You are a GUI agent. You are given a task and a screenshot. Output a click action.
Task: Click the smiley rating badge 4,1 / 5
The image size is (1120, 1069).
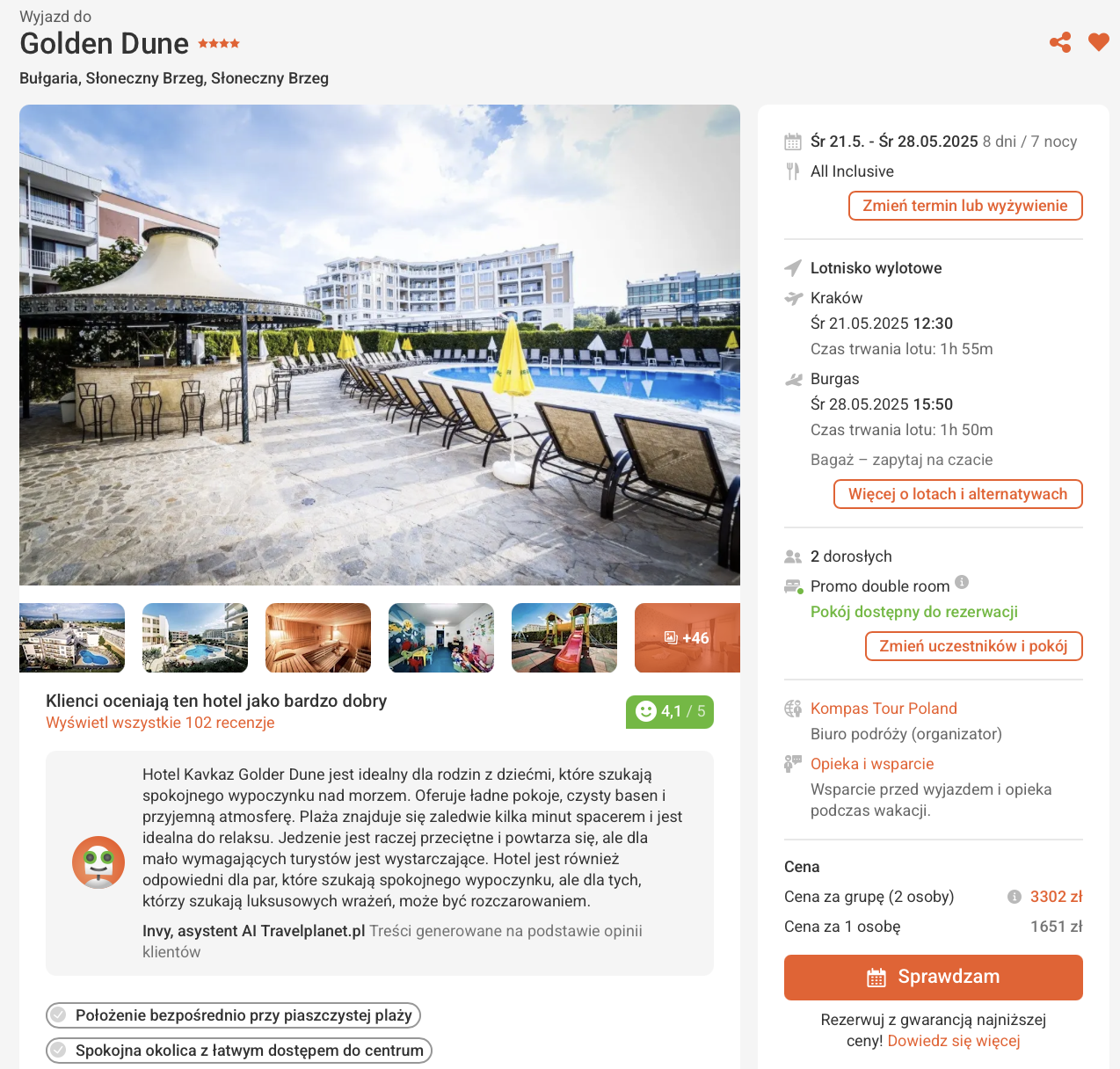pos(670,711)
